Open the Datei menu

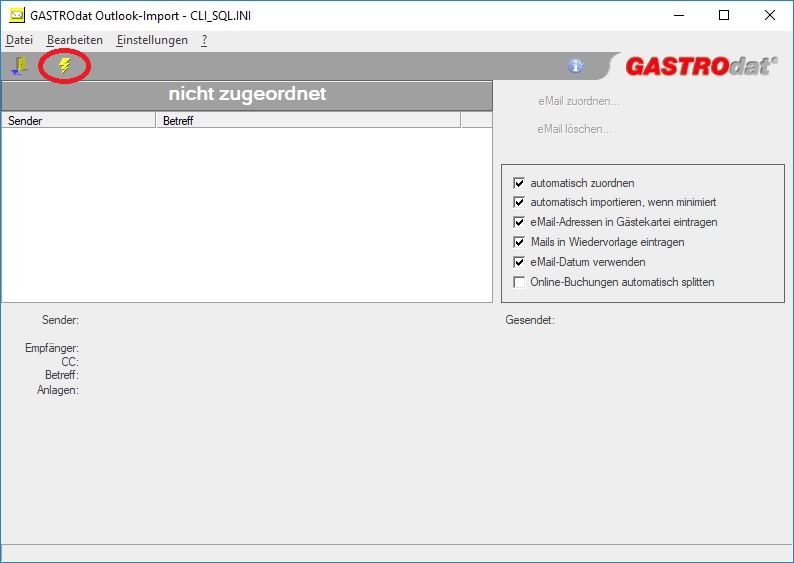point(19,40)
